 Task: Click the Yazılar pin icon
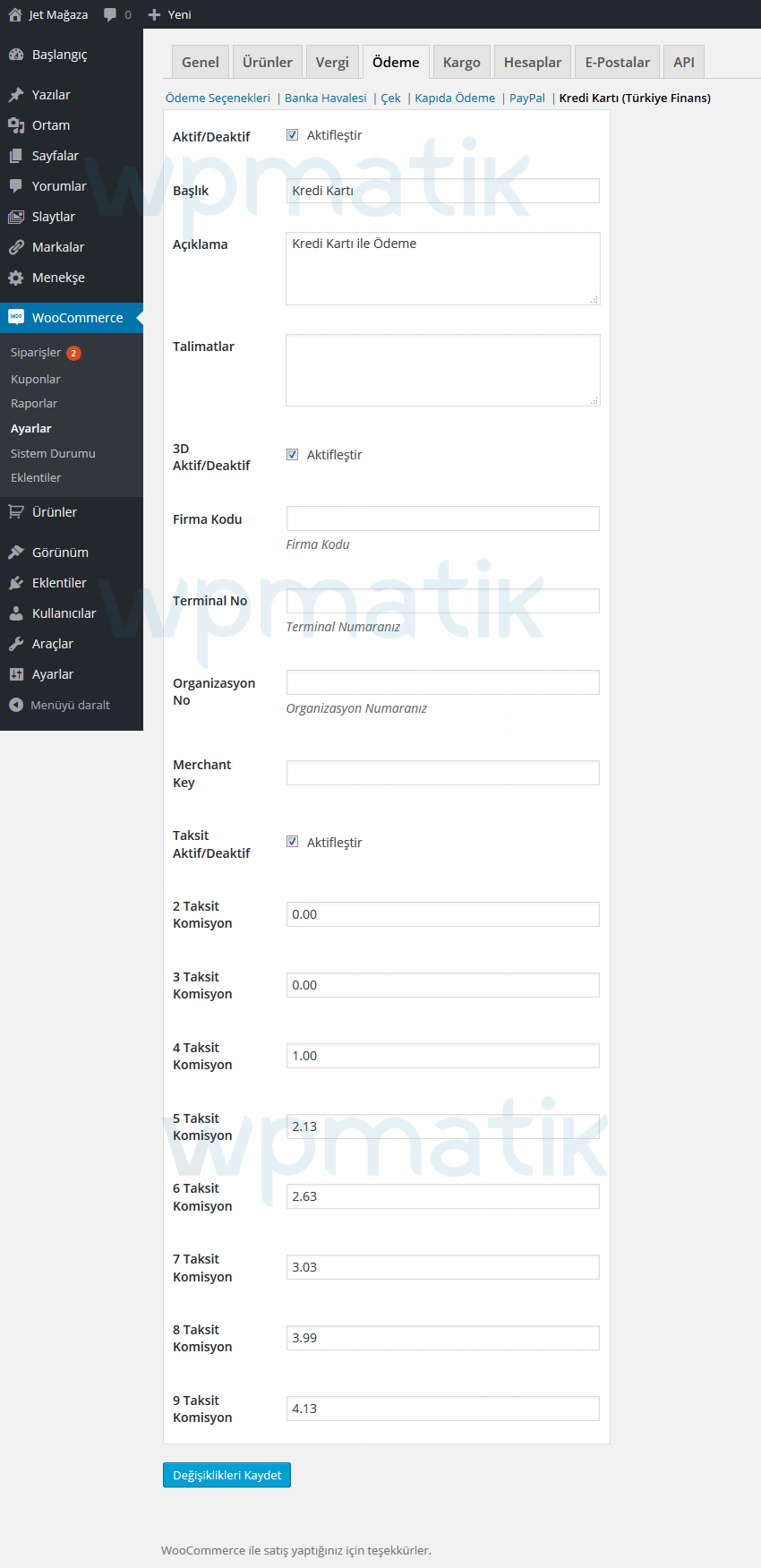(16, 95)
